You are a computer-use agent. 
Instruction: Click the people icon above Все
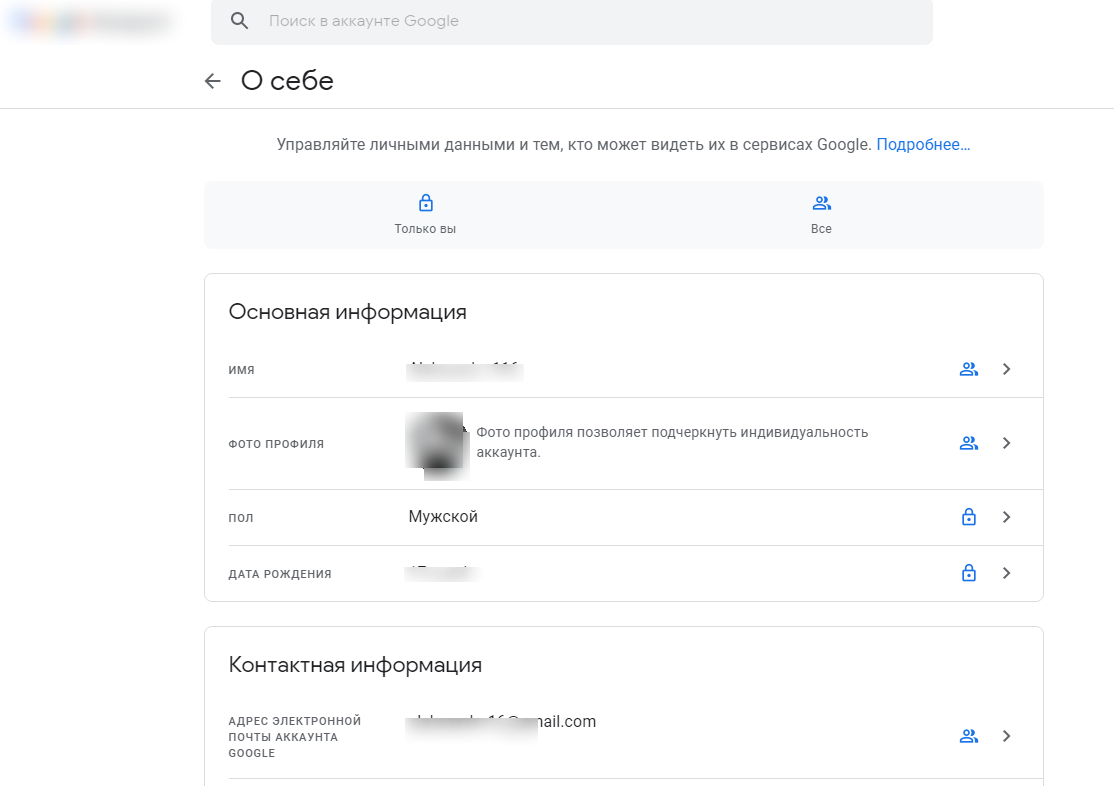[x=821, y=203]
